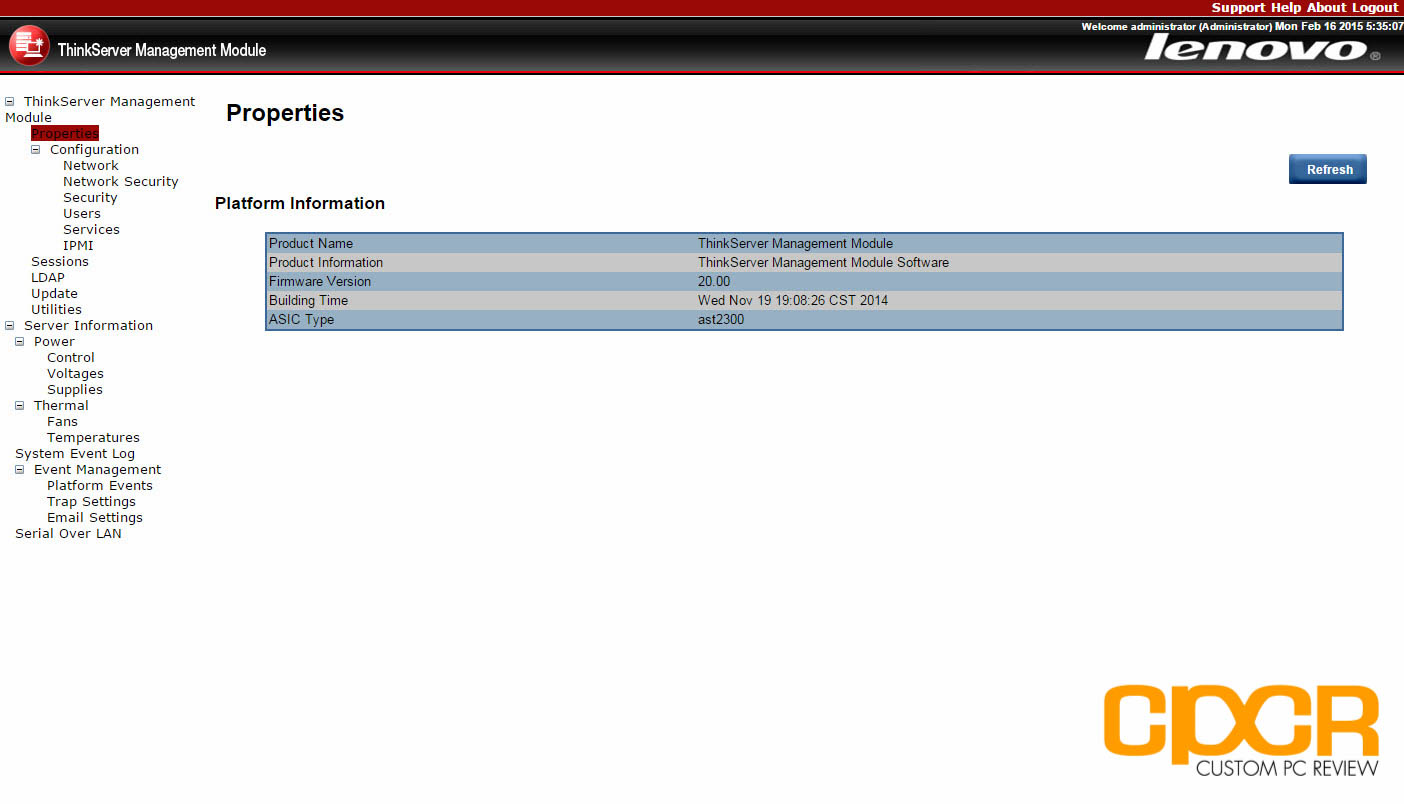Open the System Event Log
The width and height of the screenshot is (1404, 804).
click(x=75, y=454)
